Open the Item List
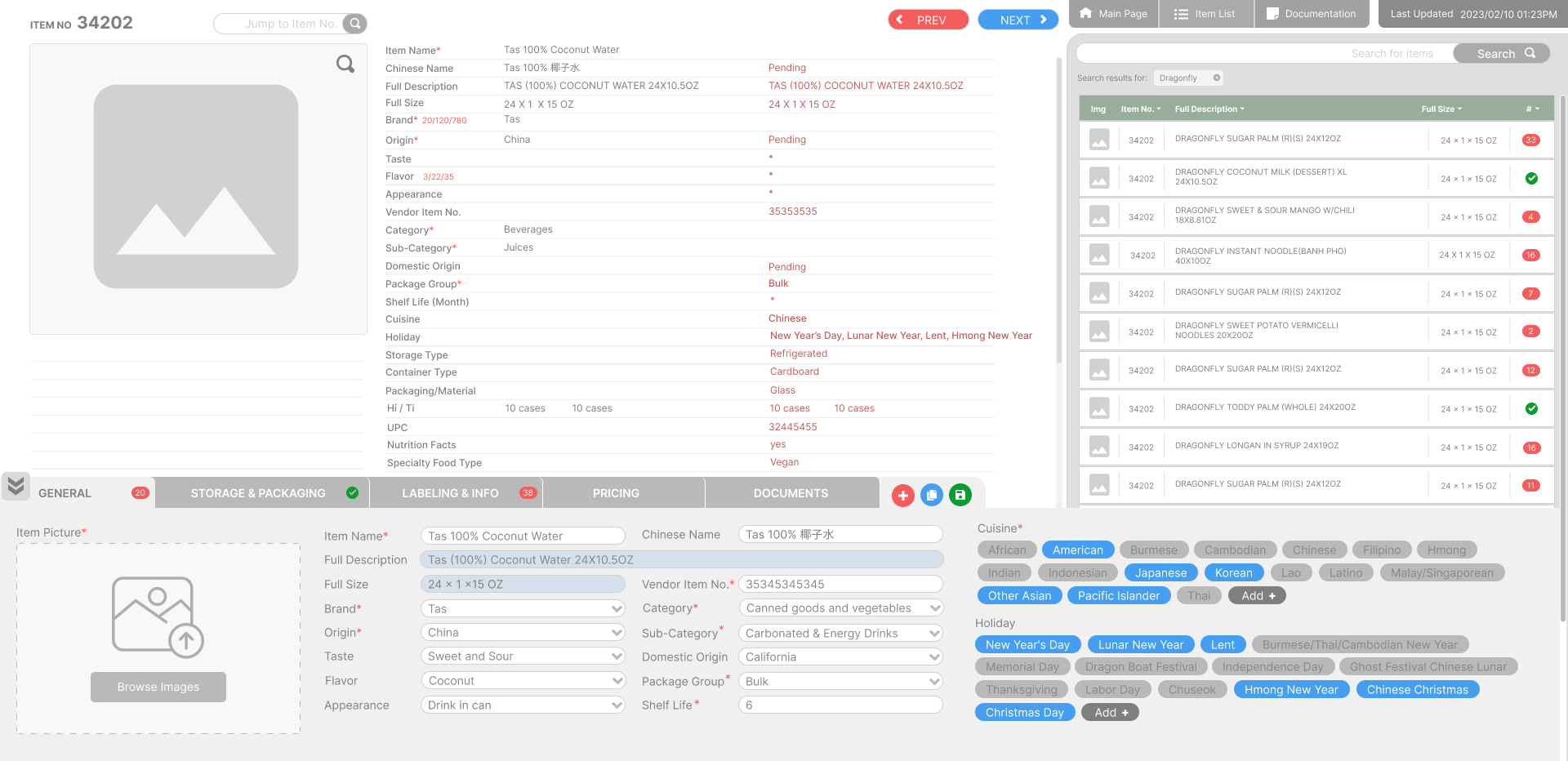The height and width of the screenshot is (761, 1568). click(x=1205, y=14)
